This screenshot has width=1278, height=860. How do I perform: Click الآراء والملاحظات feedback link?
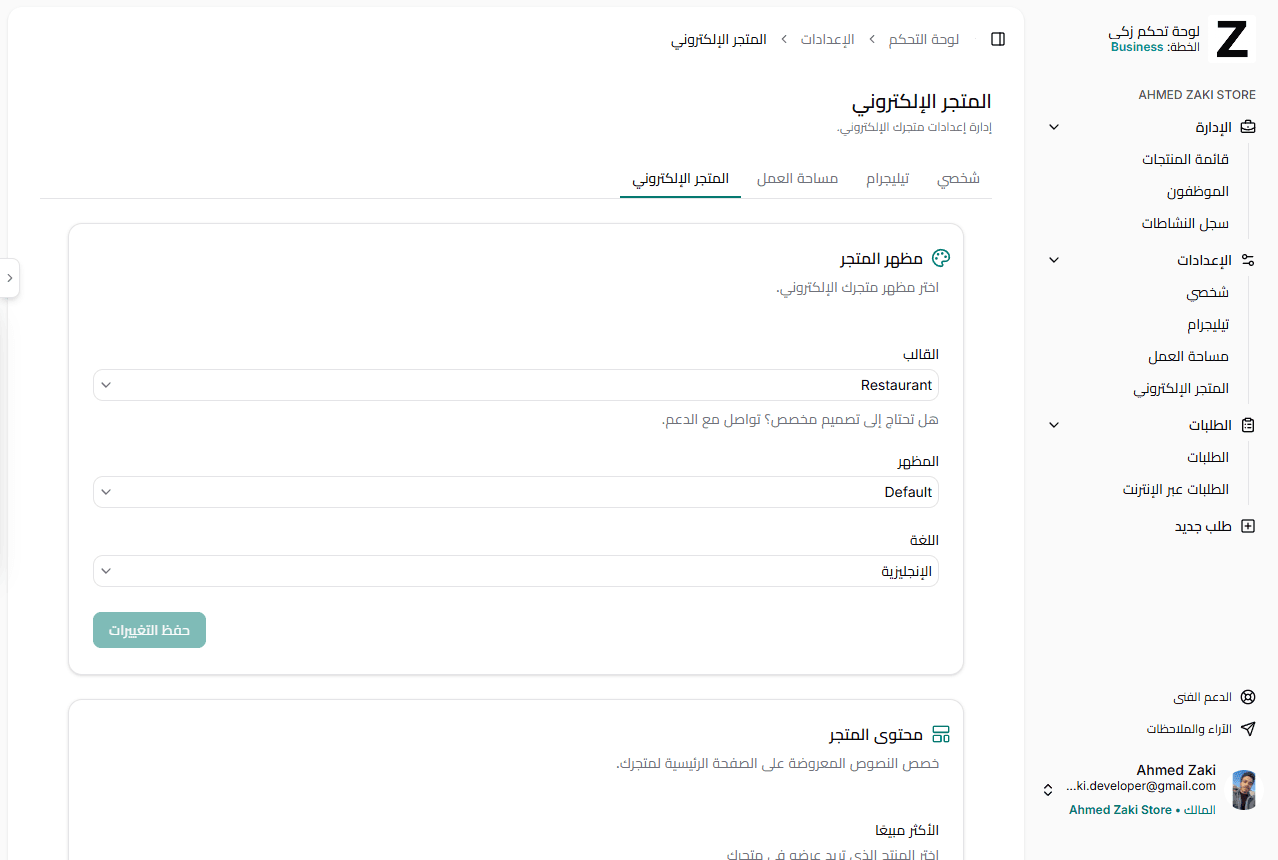(1189, 729)
